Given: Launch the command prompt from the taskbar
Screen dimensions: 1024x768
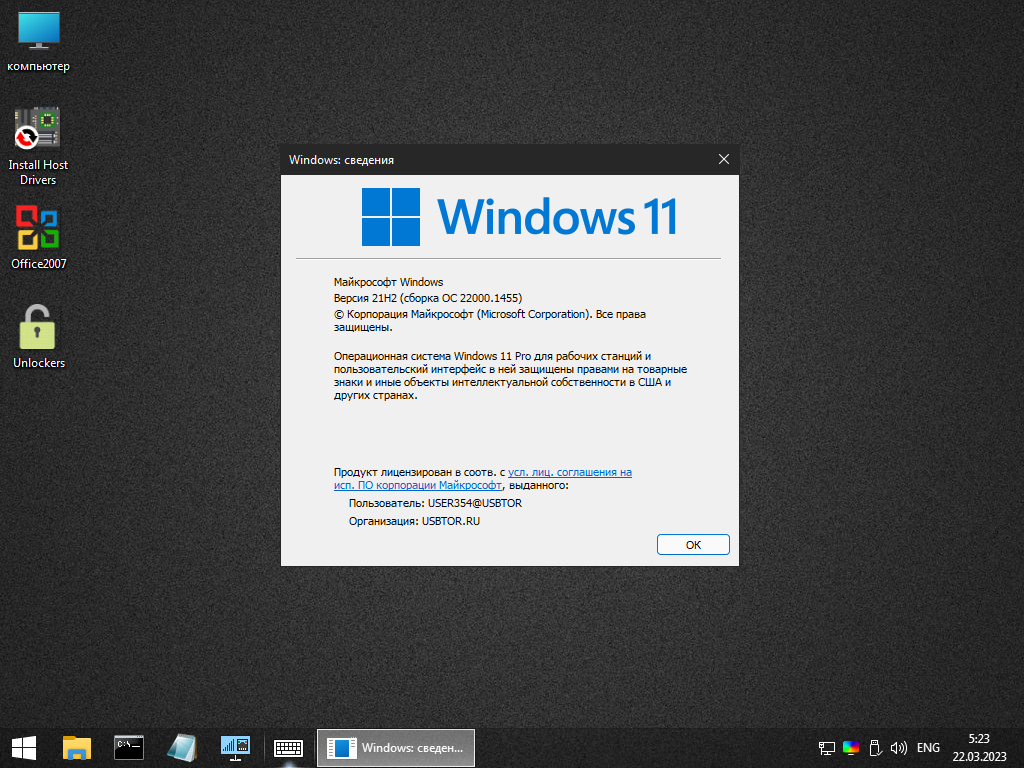Looking at the screenshot, I should pyautogui.click(x=129, y=748).
